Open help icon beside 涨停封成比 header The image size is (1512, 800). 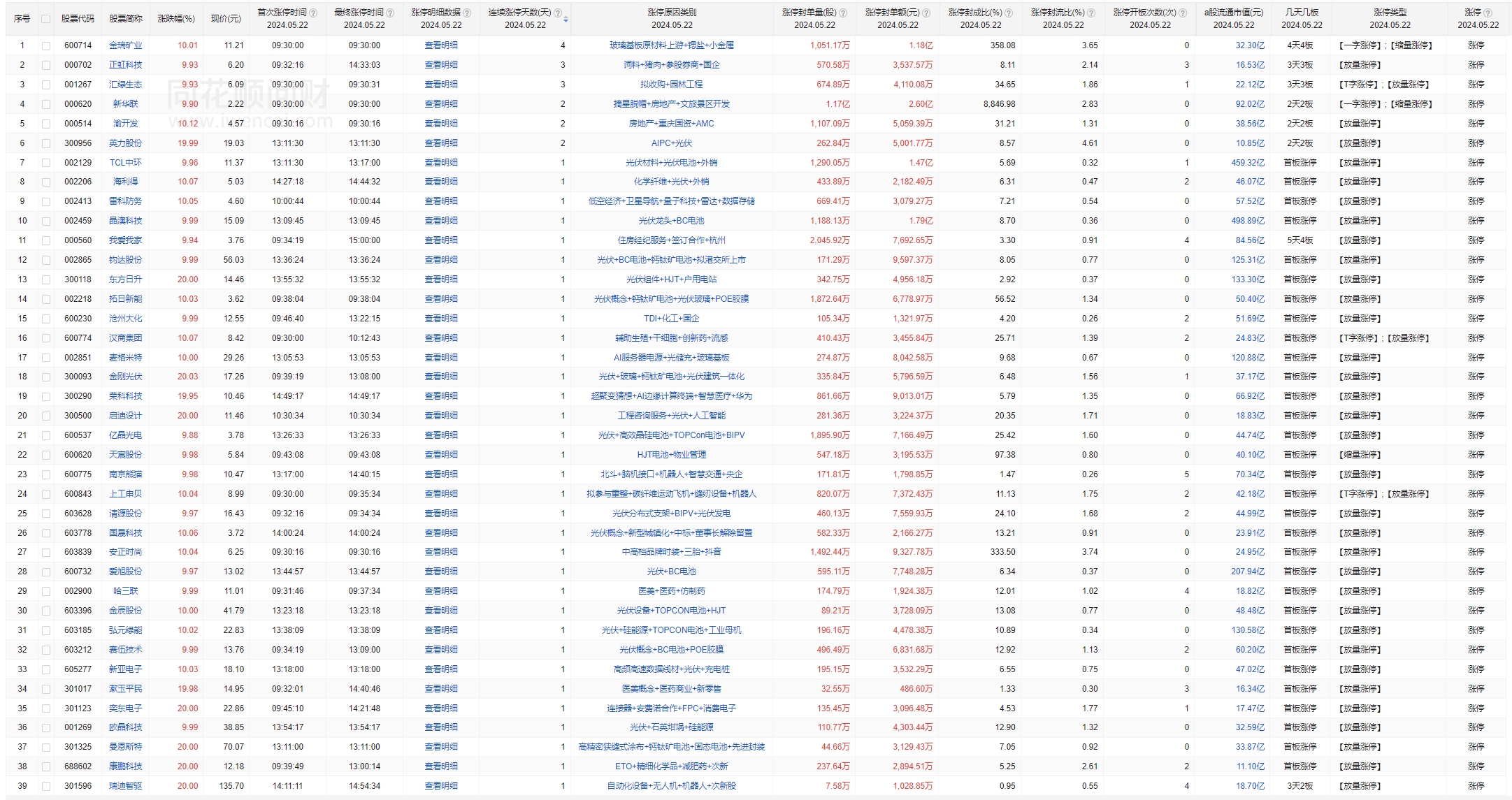tap(1009, 13)
